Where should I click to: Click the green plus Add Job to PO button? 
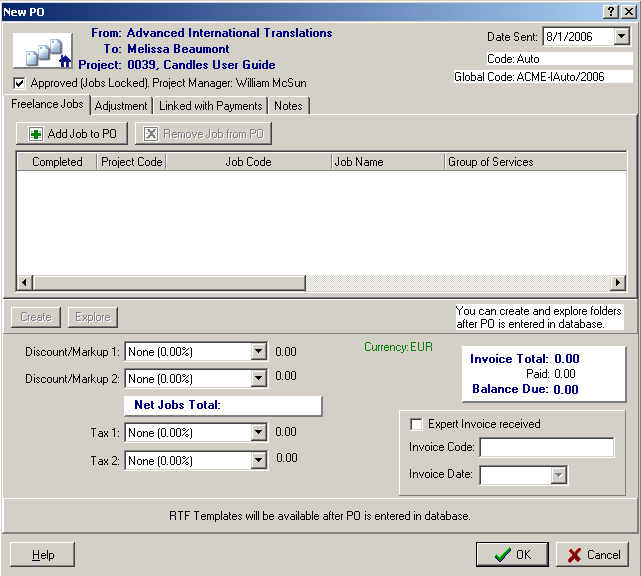click(72, 134)
